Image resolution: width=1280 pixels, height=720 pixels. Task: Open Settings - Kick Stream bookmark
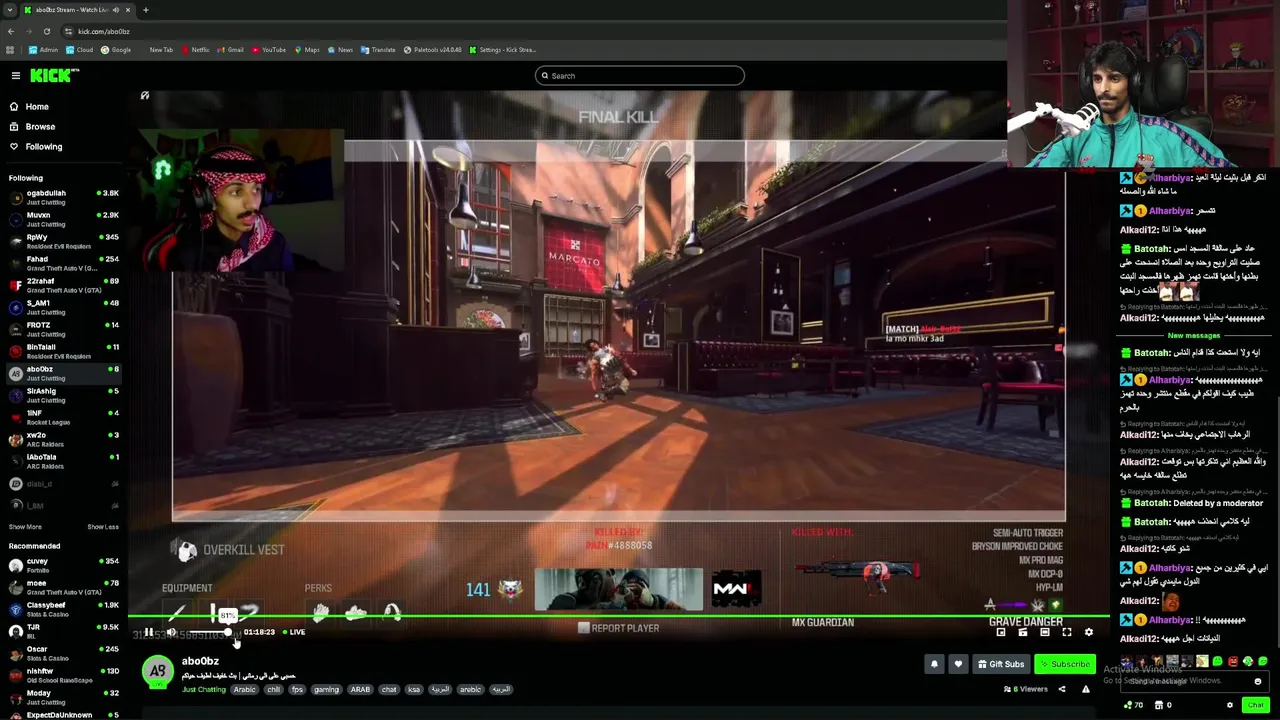pos(503,49)
